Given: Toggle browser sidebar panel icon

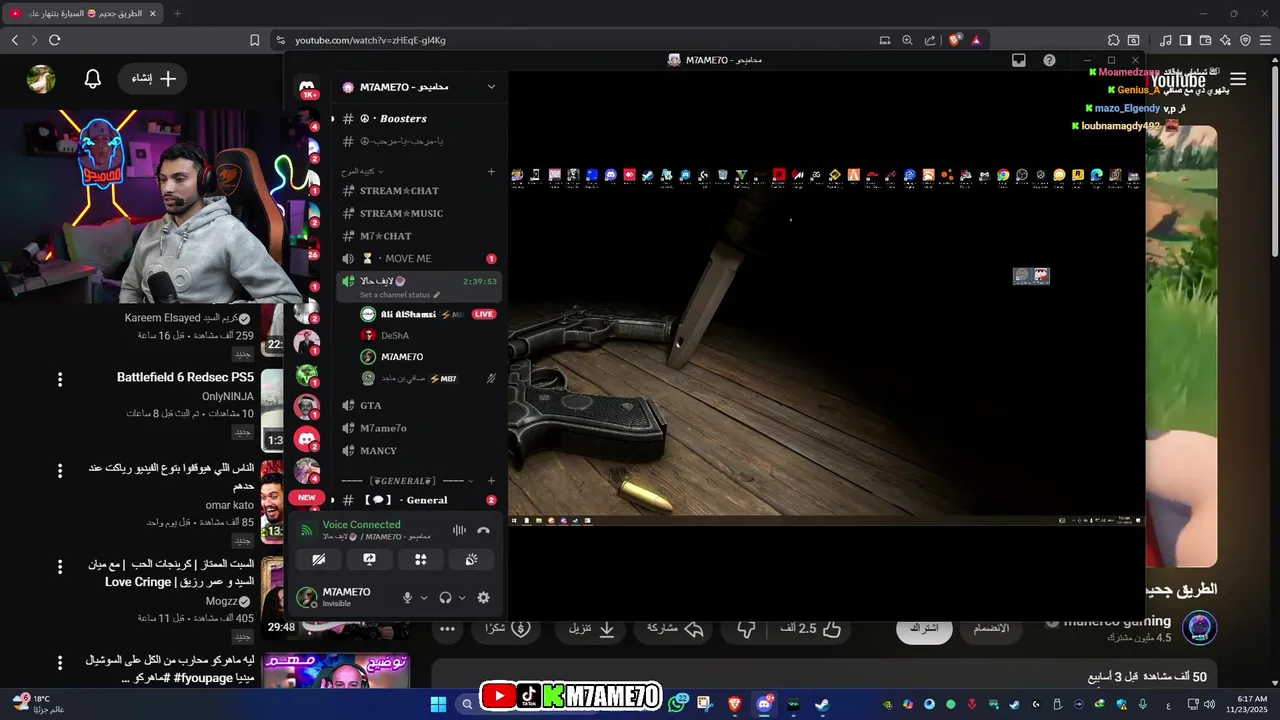Looking at the screenshot, I should [x=1185, y=40].
